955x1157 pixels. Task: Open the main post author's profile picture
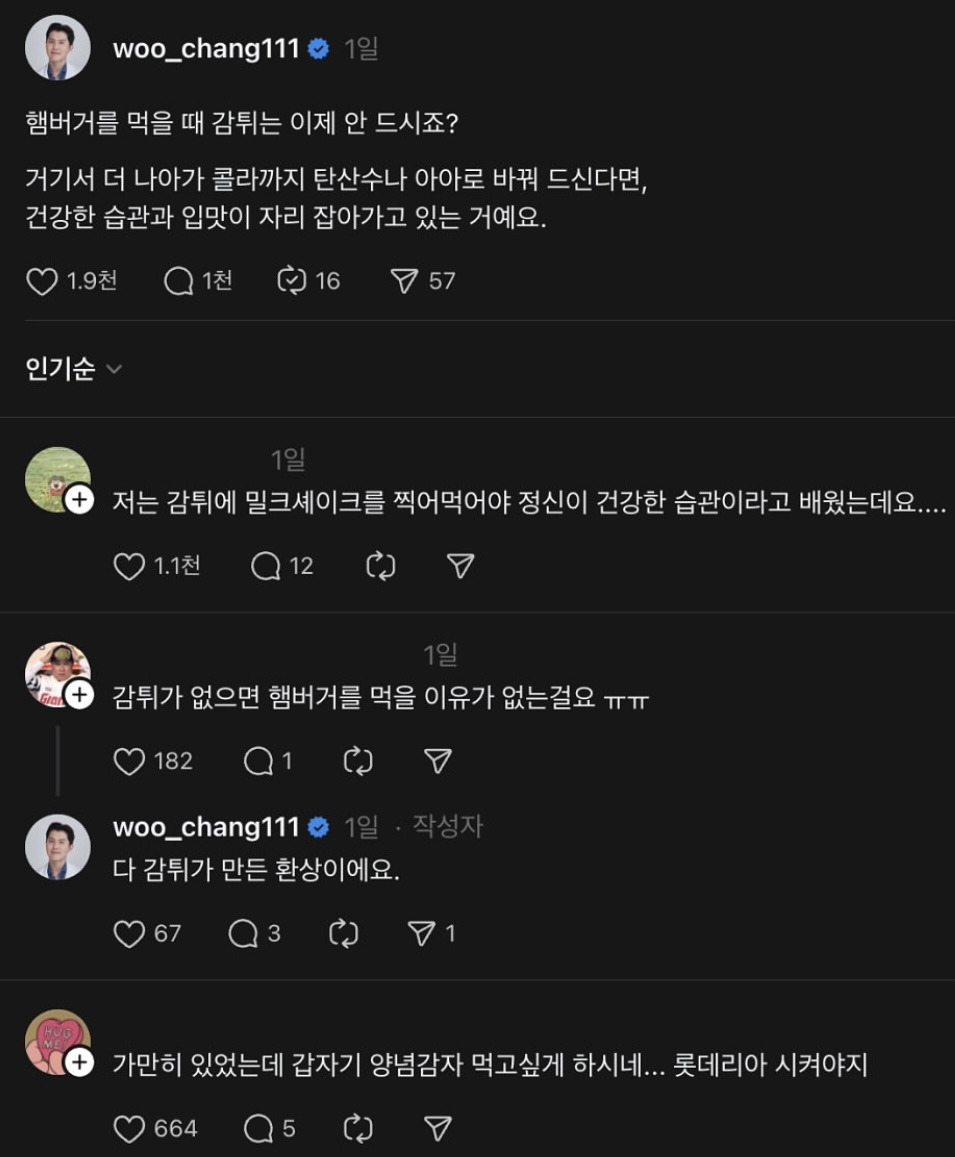point(57,48)
